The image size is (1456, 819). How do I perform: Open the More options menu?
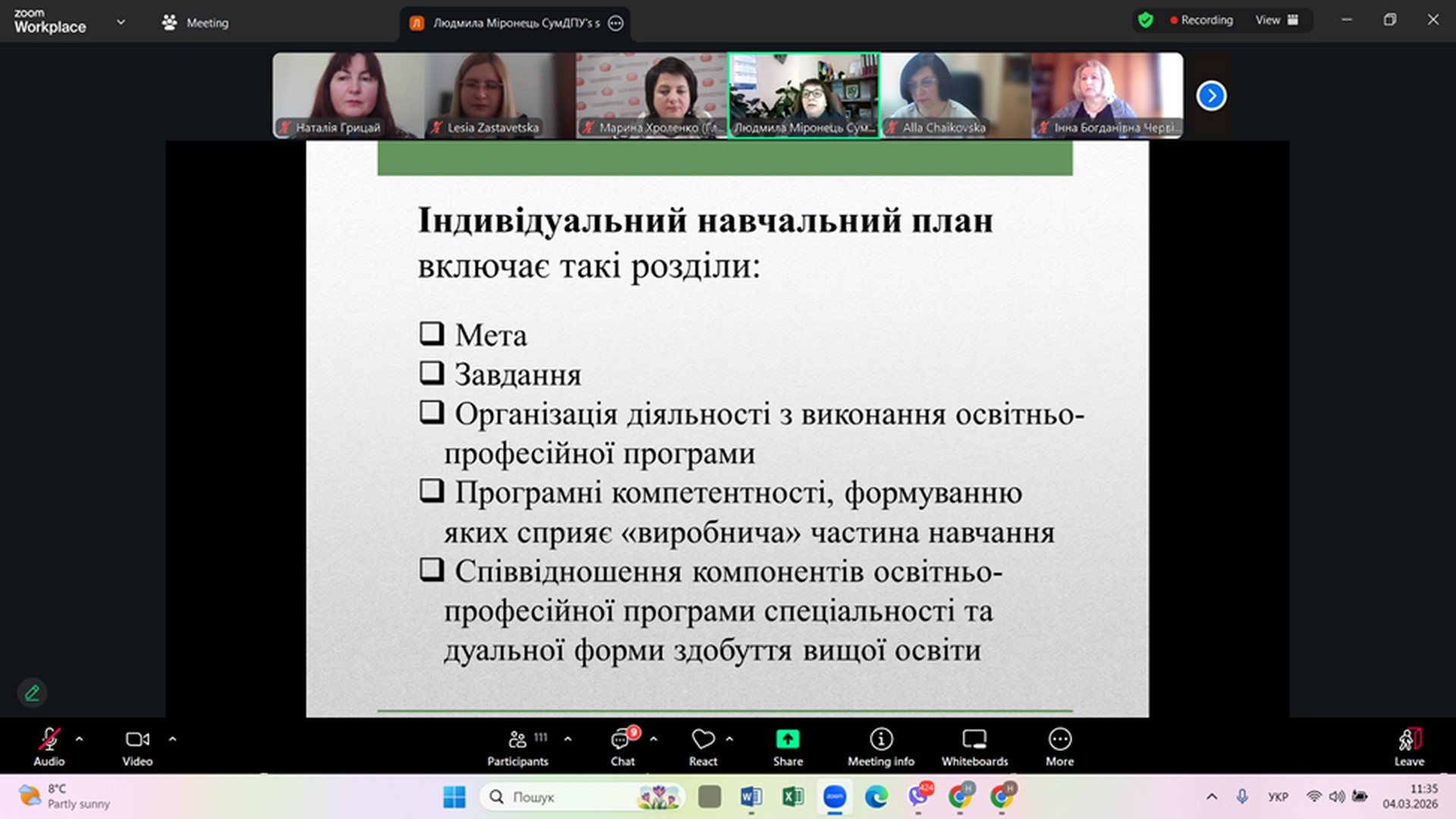pos(1059,746)
